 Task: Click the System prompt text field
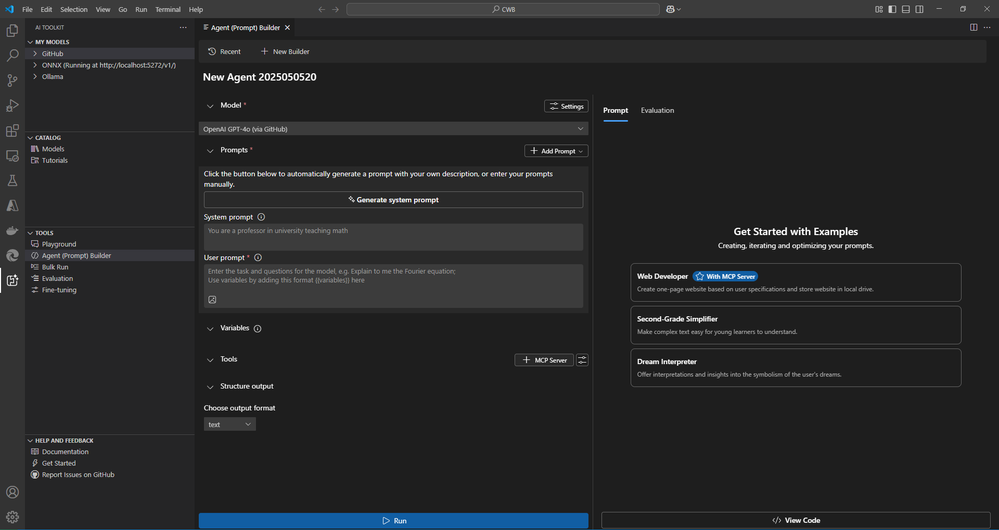click(x=393, y=237)
